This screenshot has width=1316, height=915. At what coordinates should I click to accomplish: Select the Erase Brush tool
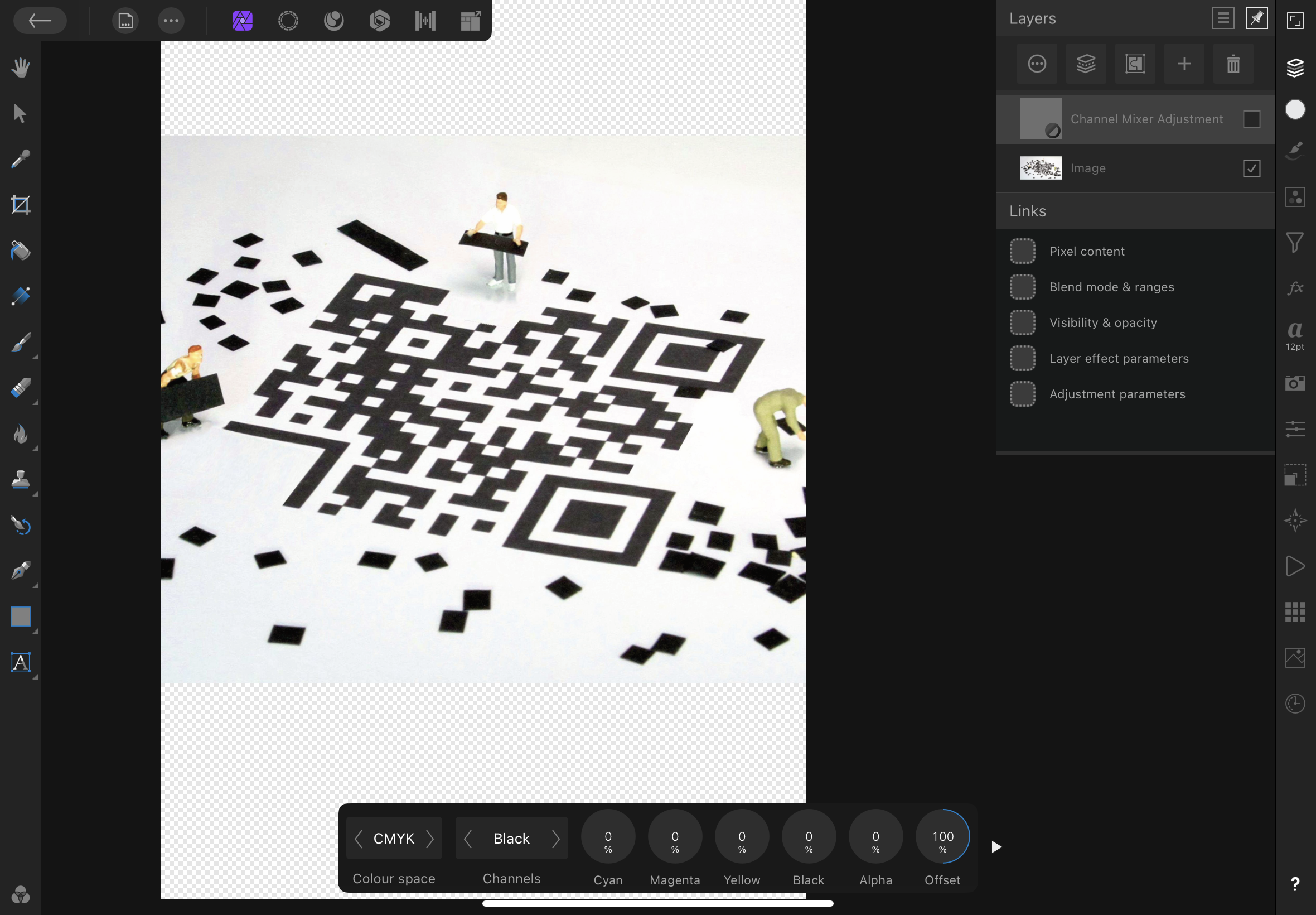tap(21, 388)
